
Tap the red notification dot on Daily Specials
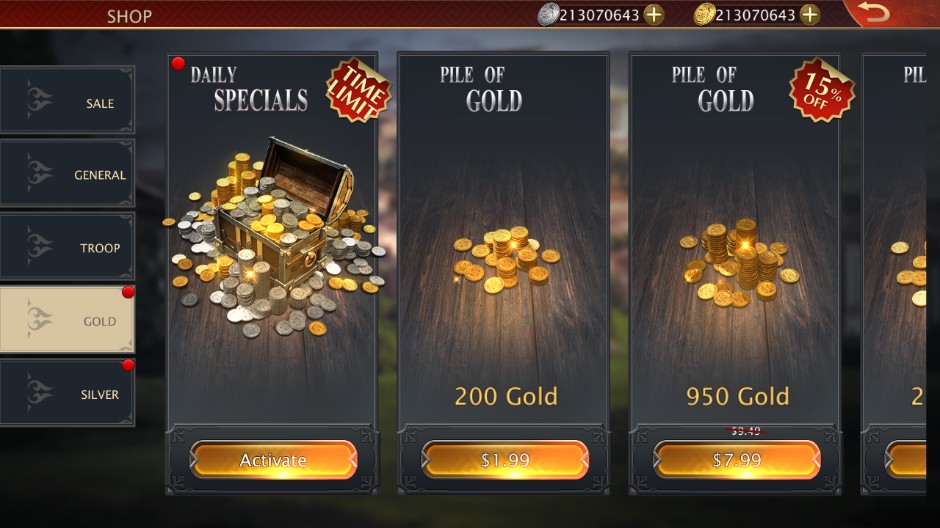pos(177,64)
